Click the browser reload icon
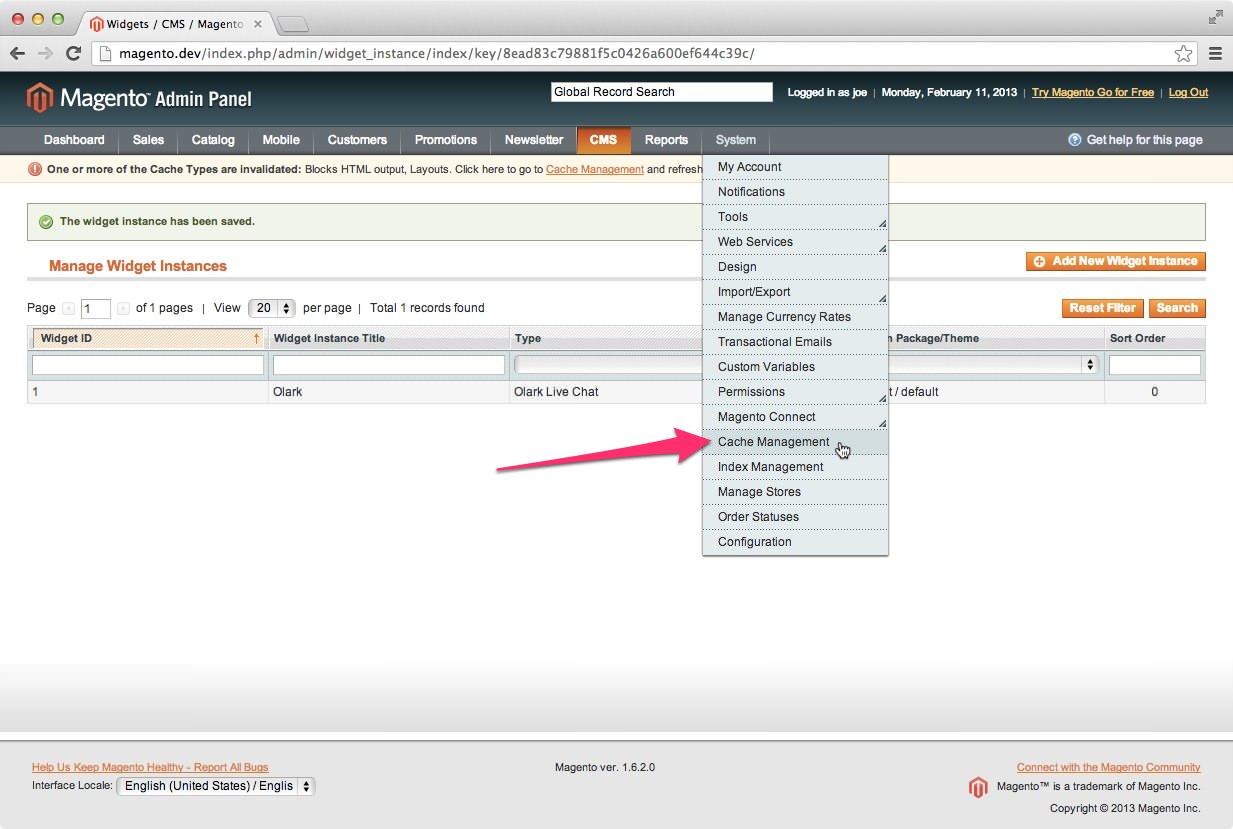This screenshot has height=829, width=1233. point(73,53)
